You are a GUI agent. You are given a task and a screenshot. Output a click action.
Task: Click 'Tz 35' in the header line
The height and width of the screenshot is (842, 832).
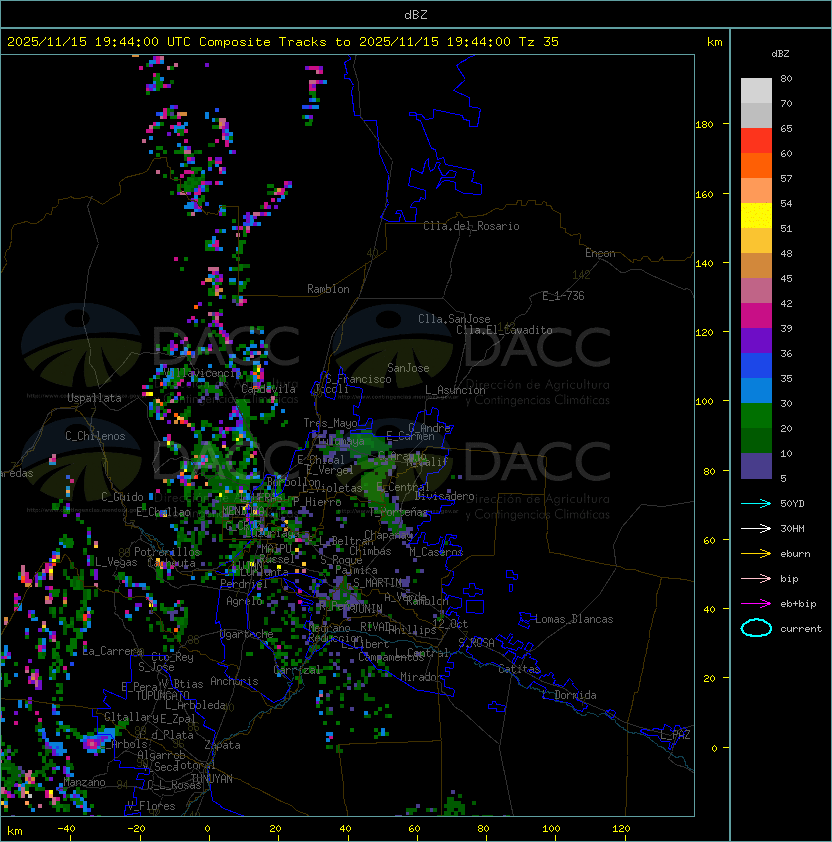point(539,42)
